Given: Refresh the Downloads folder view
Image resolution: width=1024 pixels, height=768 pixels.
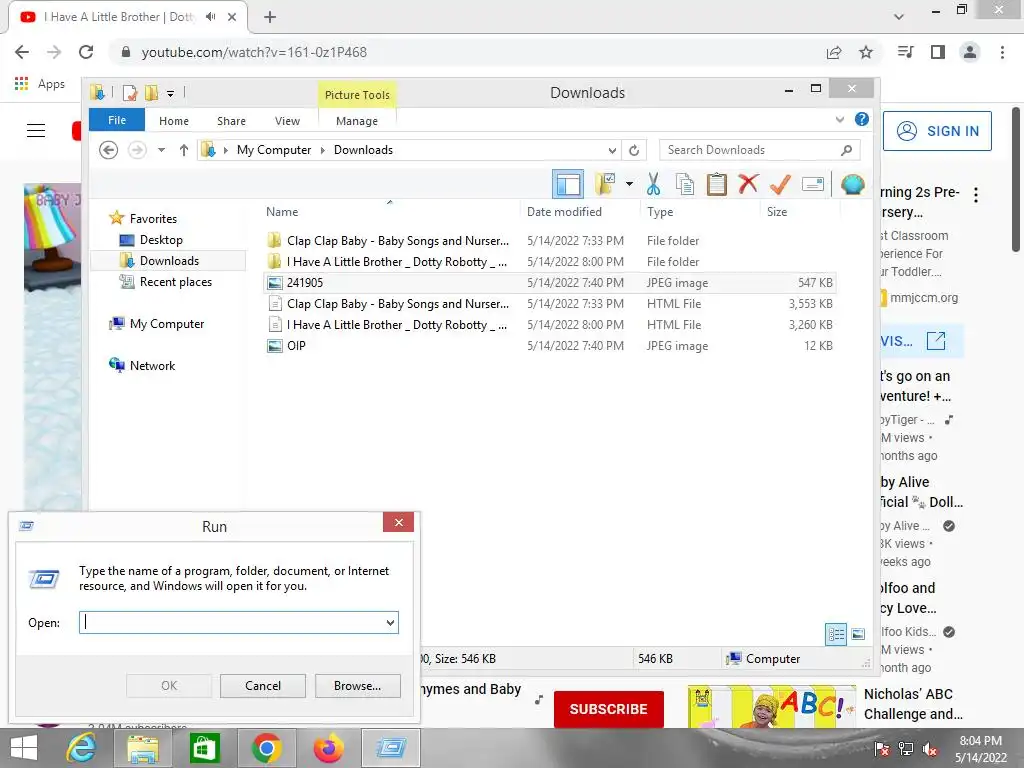Looking at the screenshot, I should point(633,150).
